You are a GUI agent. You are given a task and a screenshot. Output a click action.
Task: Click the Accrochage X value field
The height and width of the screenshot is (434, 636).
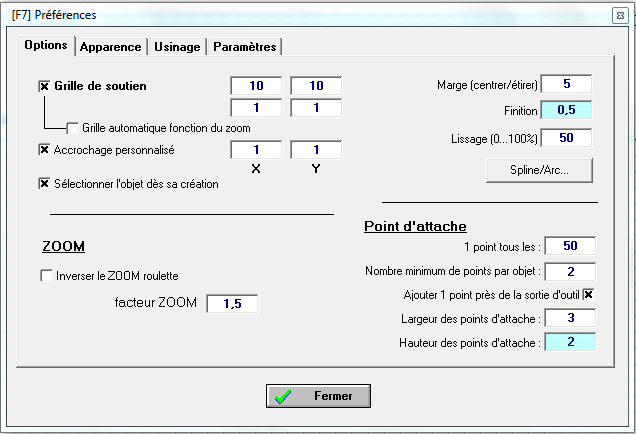[x=256, y=150]
